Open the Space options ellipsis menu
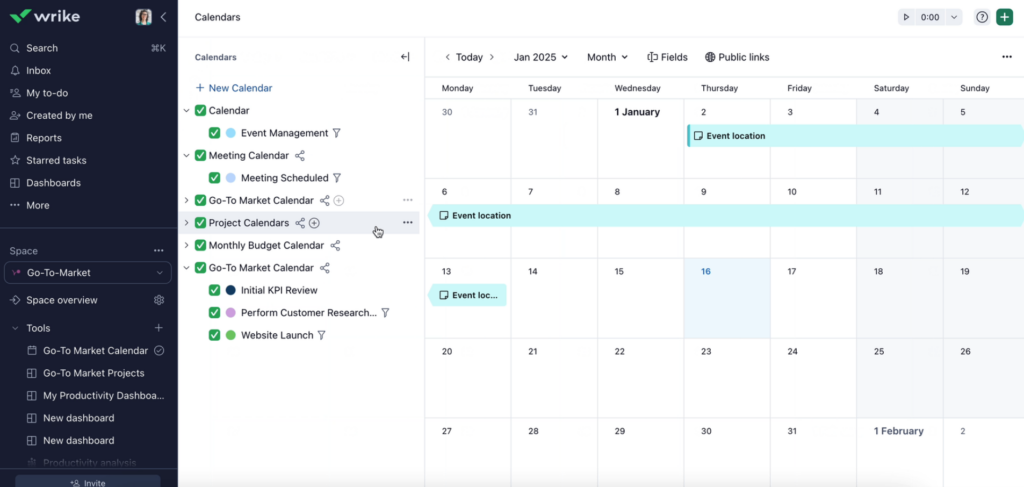This screenshot has height=487, width=1024. [159, 251]
